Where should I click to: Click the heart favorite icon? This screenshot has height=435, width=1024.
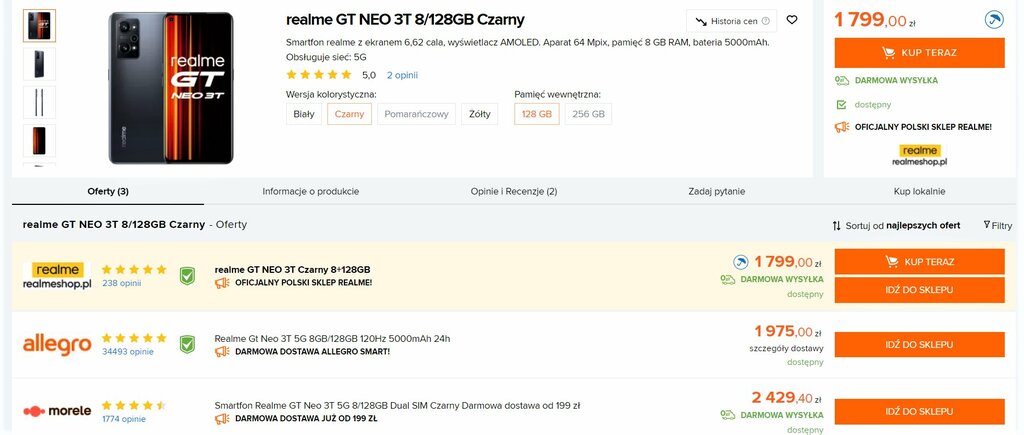[792, 20]
